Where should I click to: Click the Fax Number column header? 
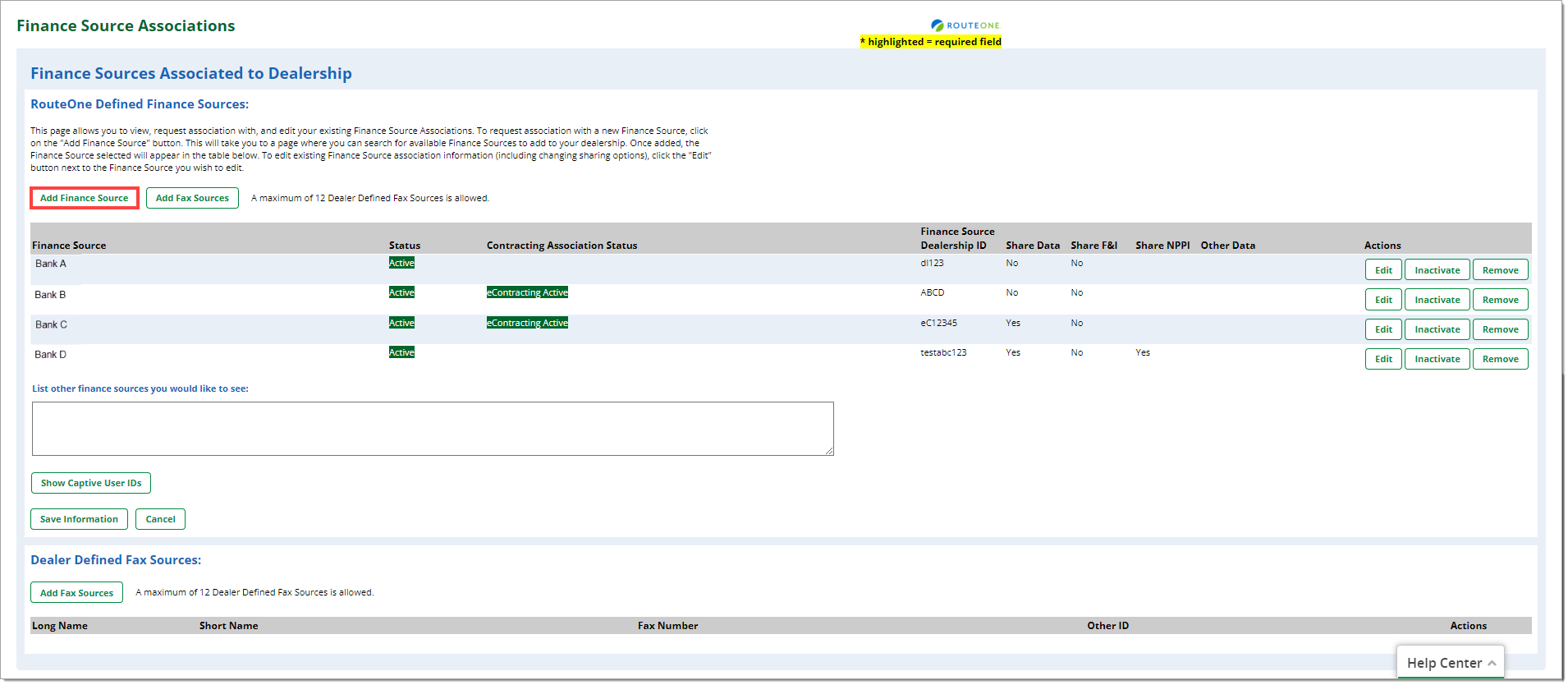[x=667, y=626]
